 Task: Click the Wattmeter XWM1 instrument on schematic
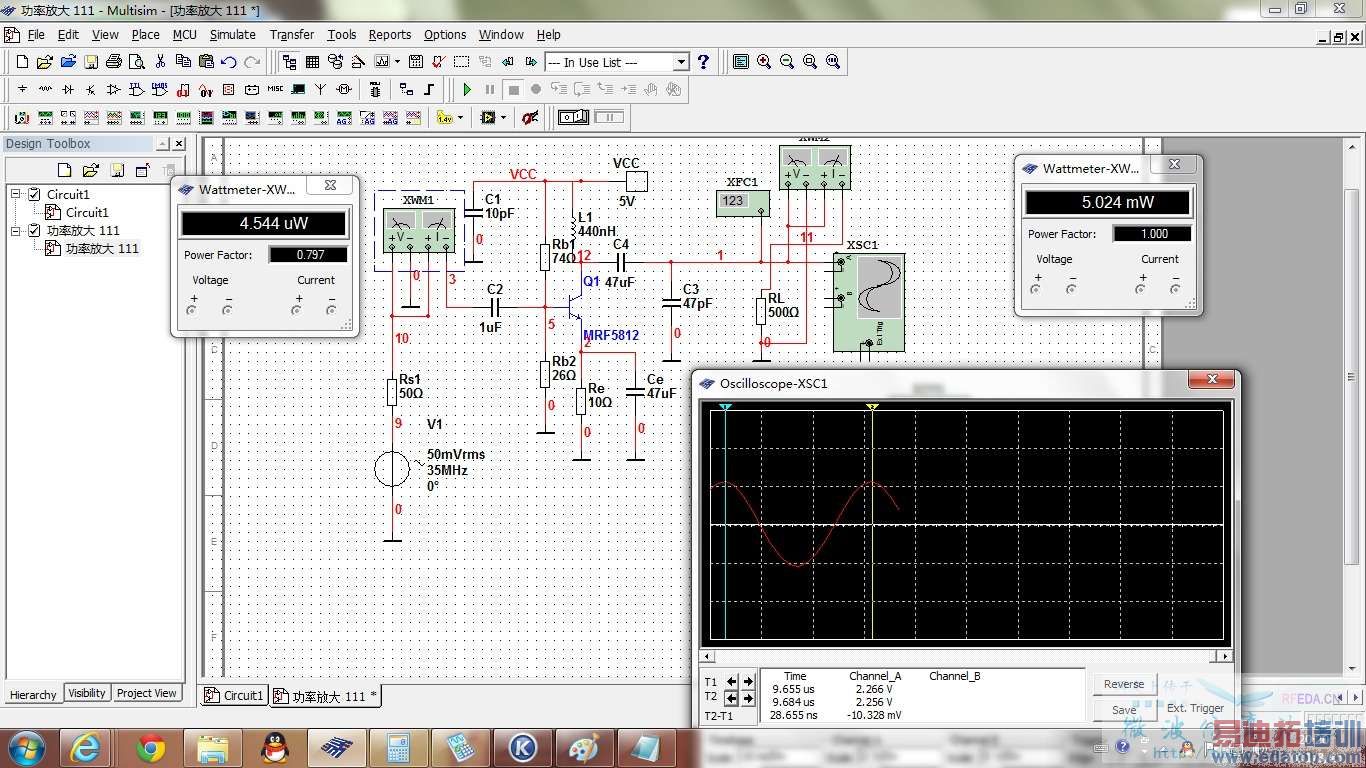420,230
